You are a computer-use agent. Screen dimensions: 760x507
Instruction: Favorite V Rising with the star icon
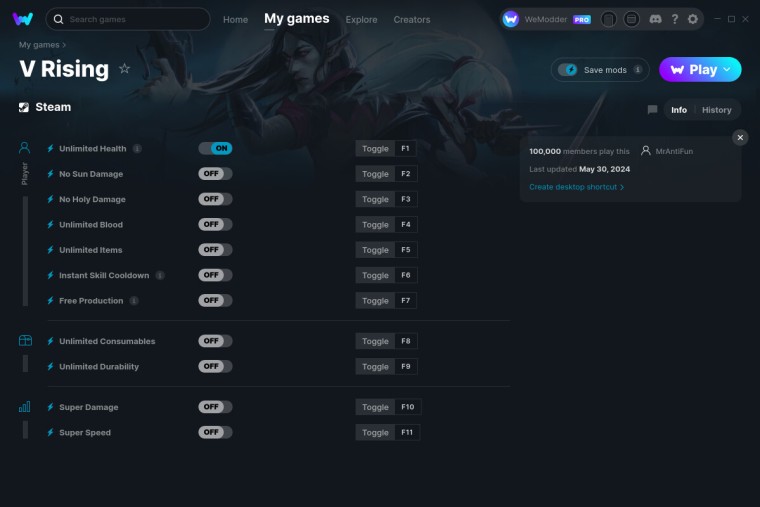click(x=125, y=68)
